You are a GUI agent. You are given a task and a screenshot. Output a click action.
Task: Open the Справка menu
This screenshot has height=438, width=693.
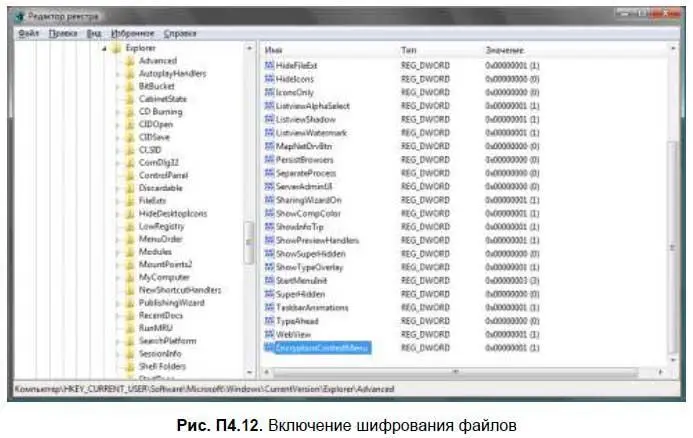pos(180,34)
